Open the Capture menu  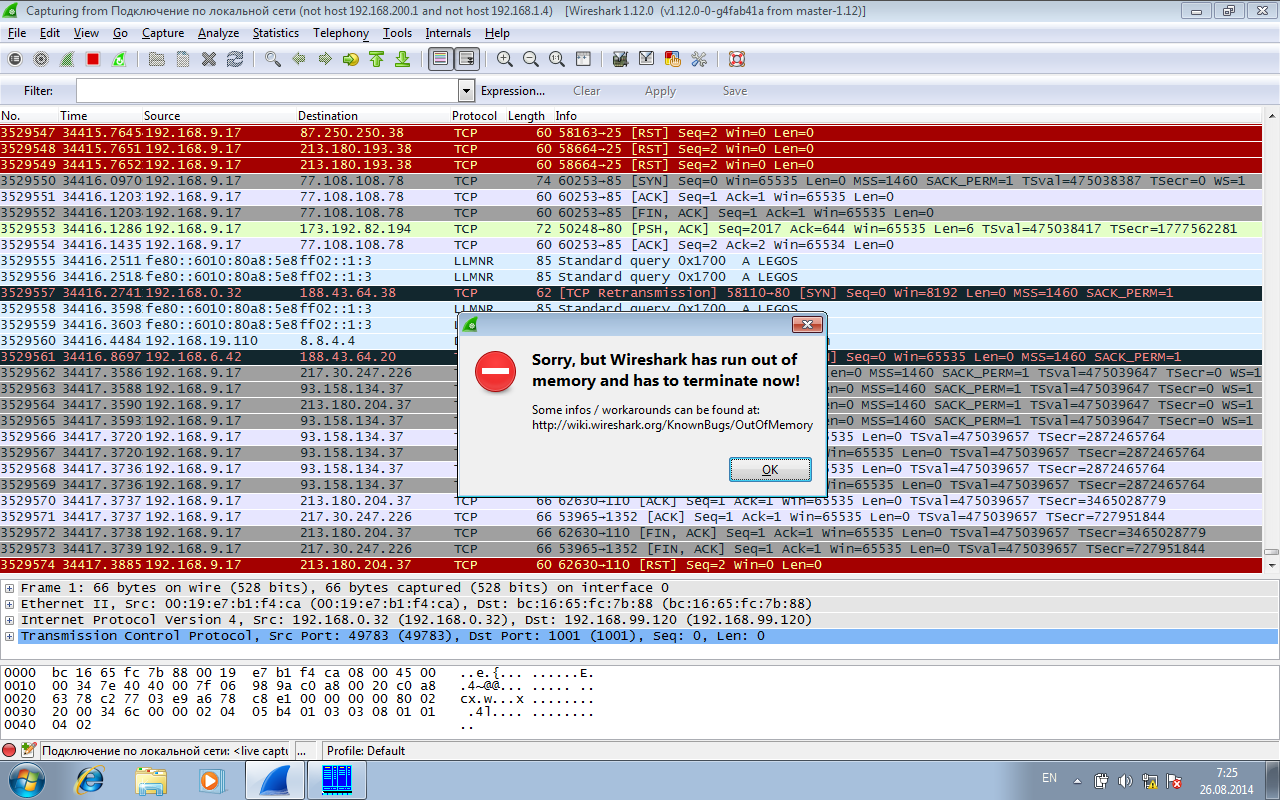coord(163,33)
